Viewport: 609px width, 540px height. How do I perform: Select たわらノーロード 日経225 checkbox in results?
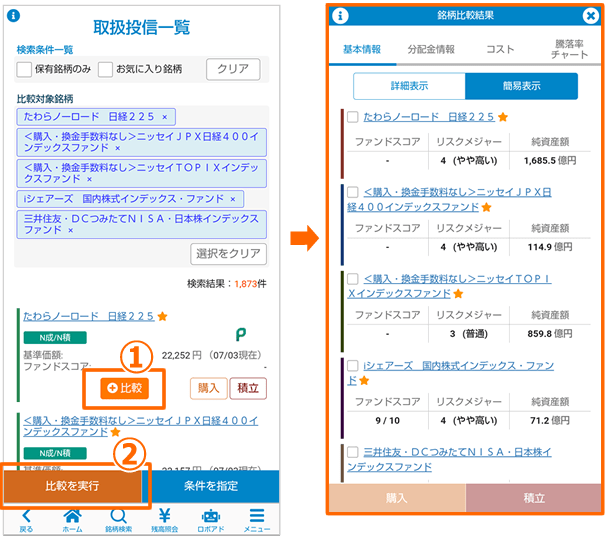(352, 117)
